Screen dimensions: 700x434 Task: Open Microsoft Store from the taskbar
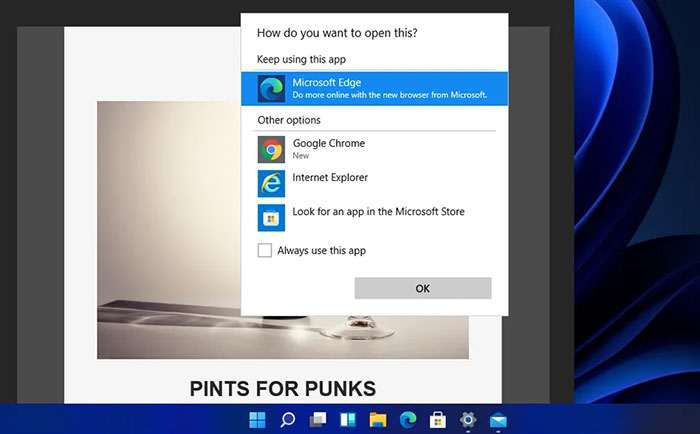tap(438, 420)
